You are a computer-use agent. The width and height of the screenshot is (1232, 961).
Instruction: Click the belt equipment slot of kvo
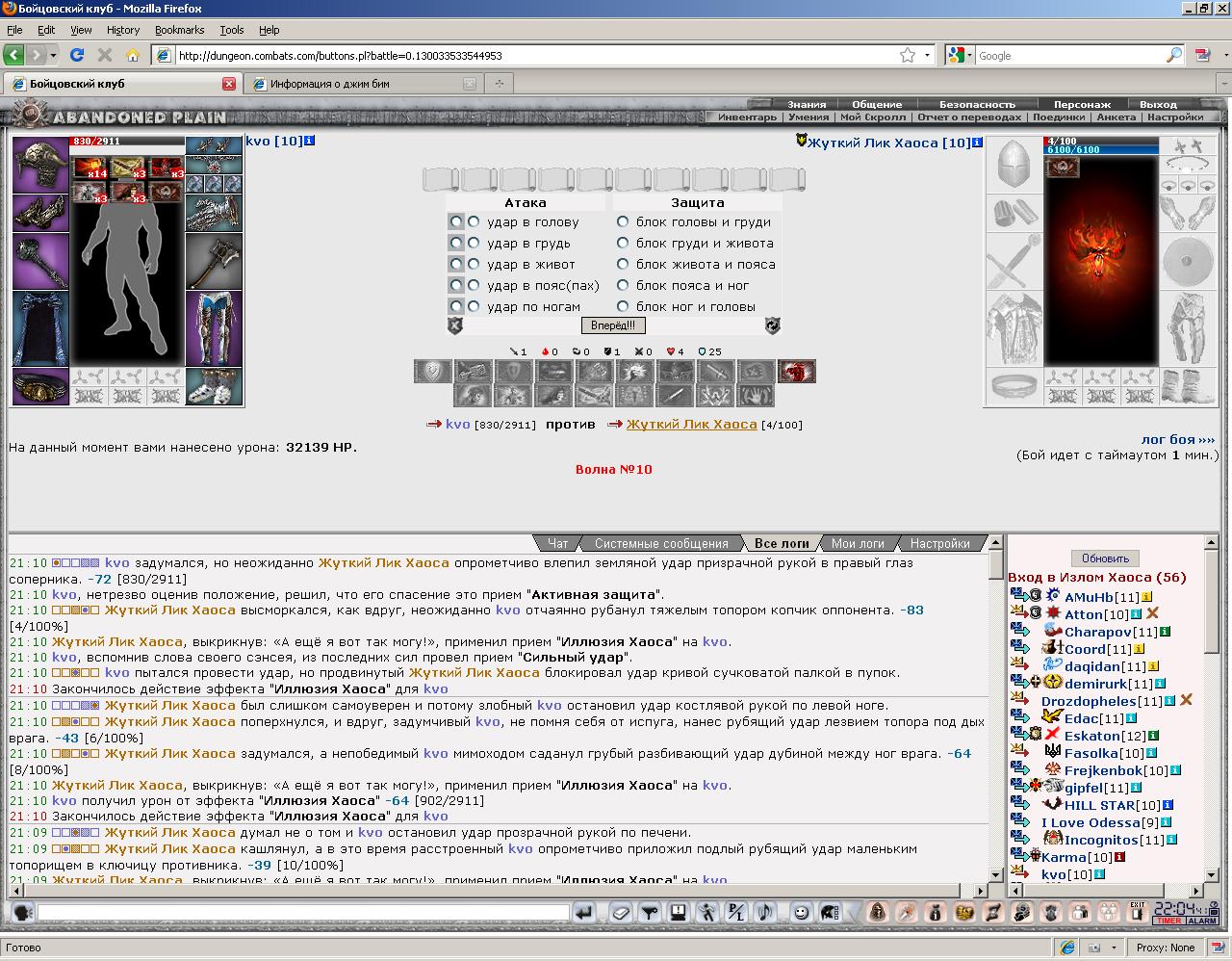click(40, 386)
